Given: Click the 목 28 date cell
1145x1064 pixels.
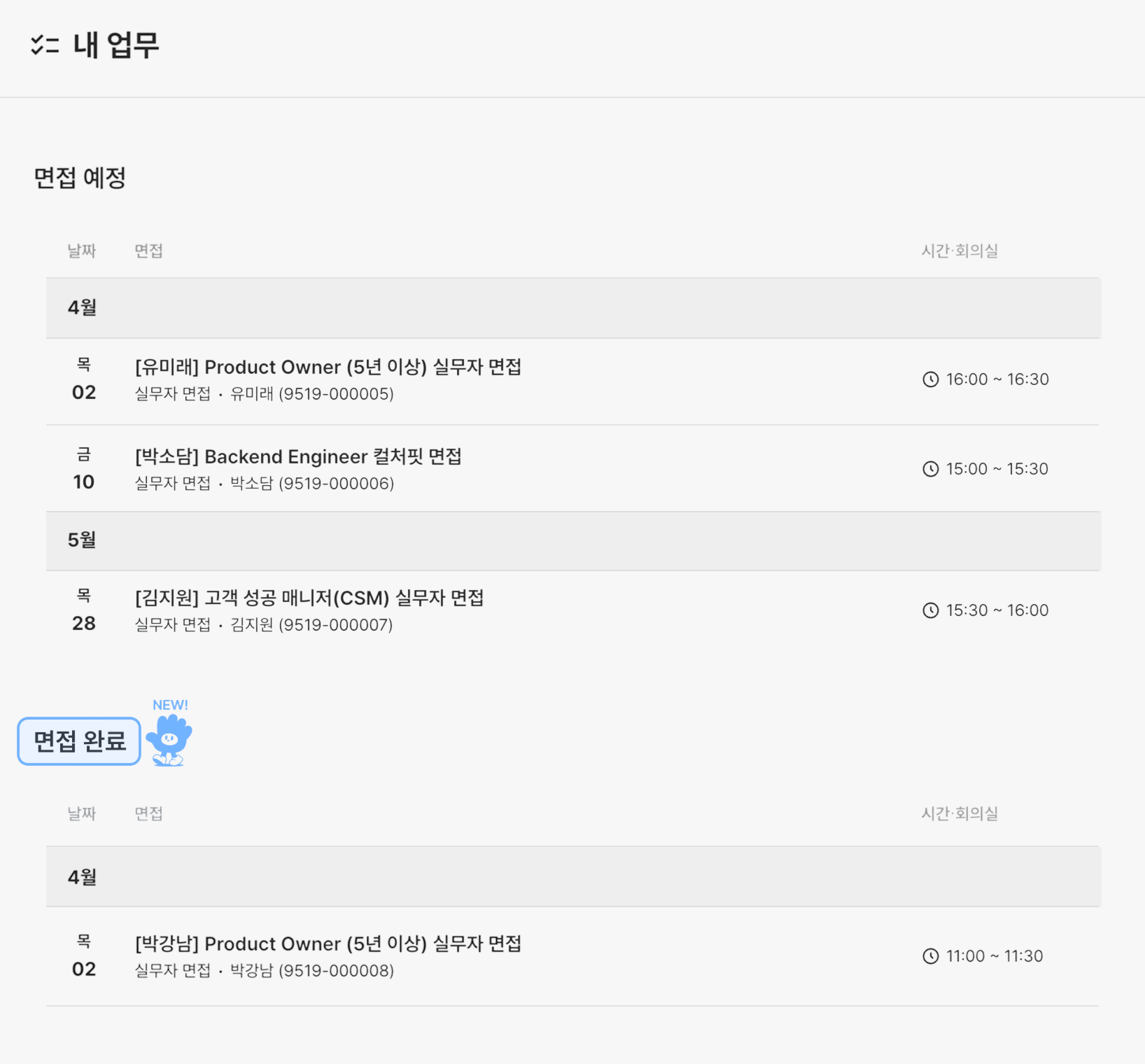Looking at the screenshot, I should point(84,610).
